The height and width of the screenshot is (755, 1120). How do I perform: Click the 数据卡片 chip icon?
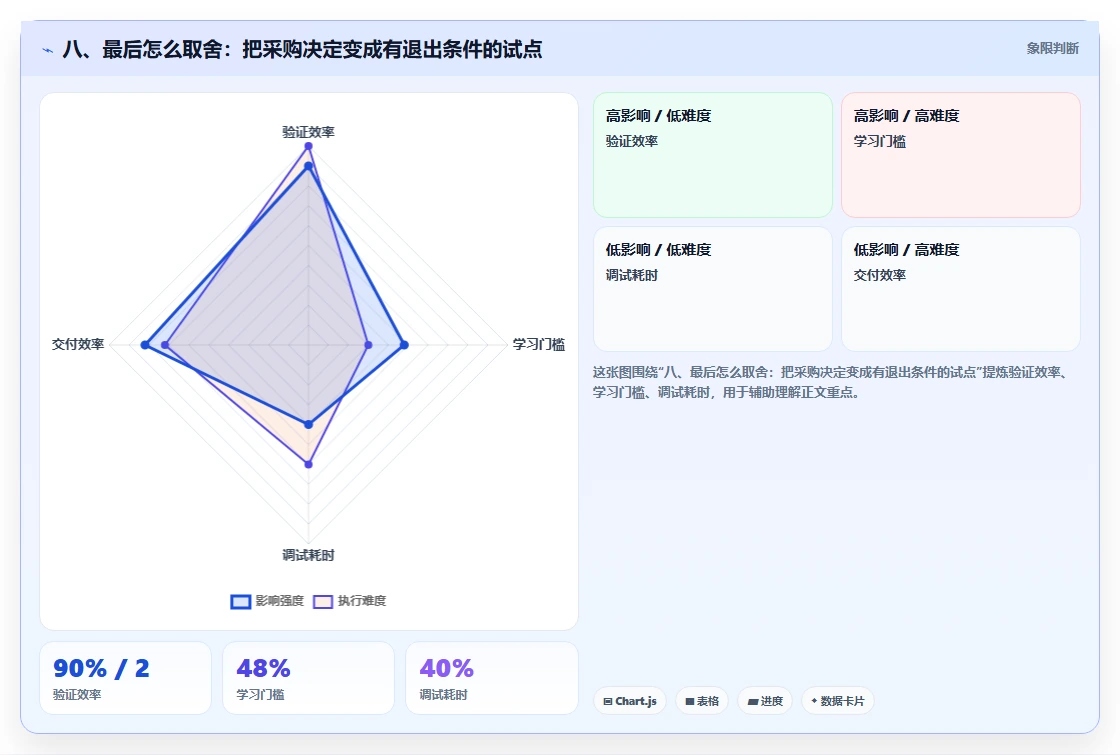(x=814, y=701)
